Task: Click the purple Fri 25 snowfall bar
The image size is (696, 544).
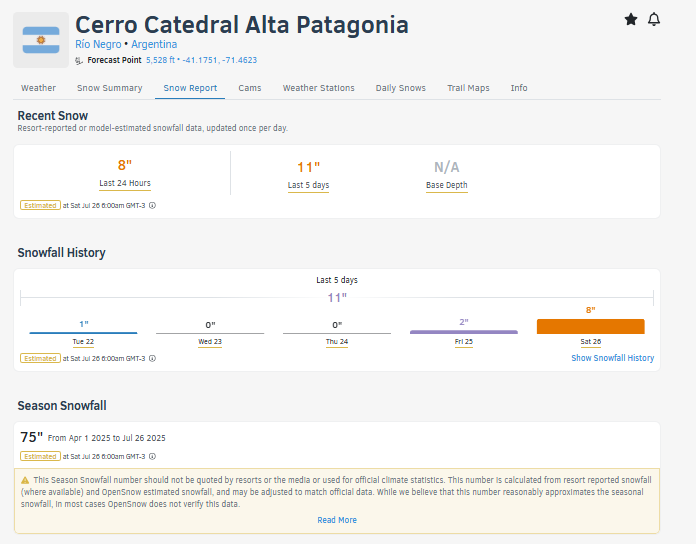Action: pyautogui.click(x=463, y=332)
